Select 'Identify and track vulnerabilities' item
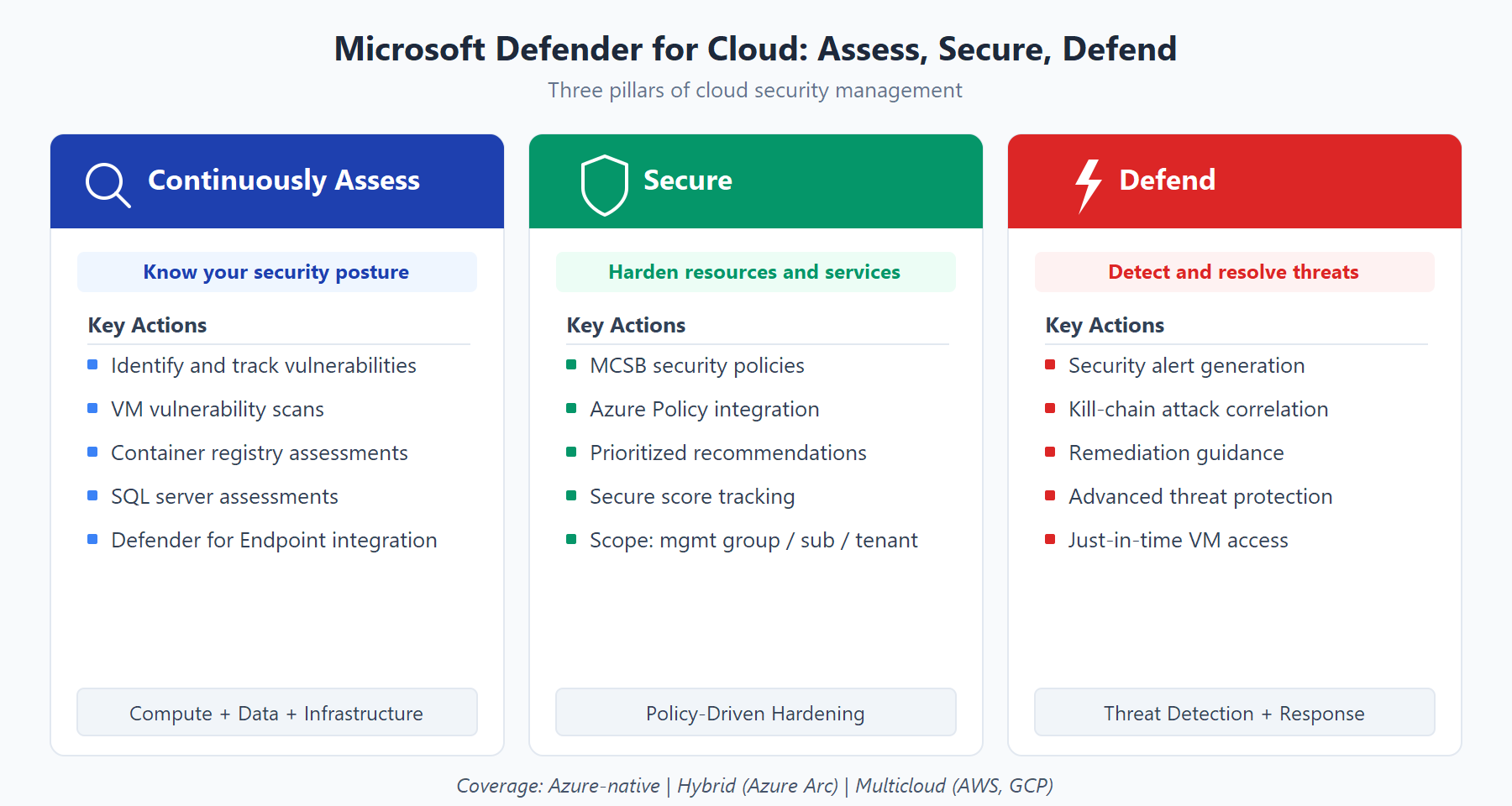This screenshot has height=806, width=1512. coord(264,366)
